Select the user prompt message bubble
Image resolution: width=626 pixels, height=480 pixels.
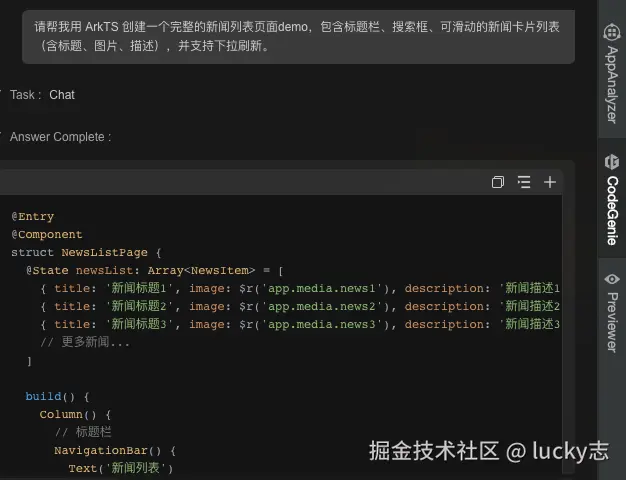tap(298, 36)
